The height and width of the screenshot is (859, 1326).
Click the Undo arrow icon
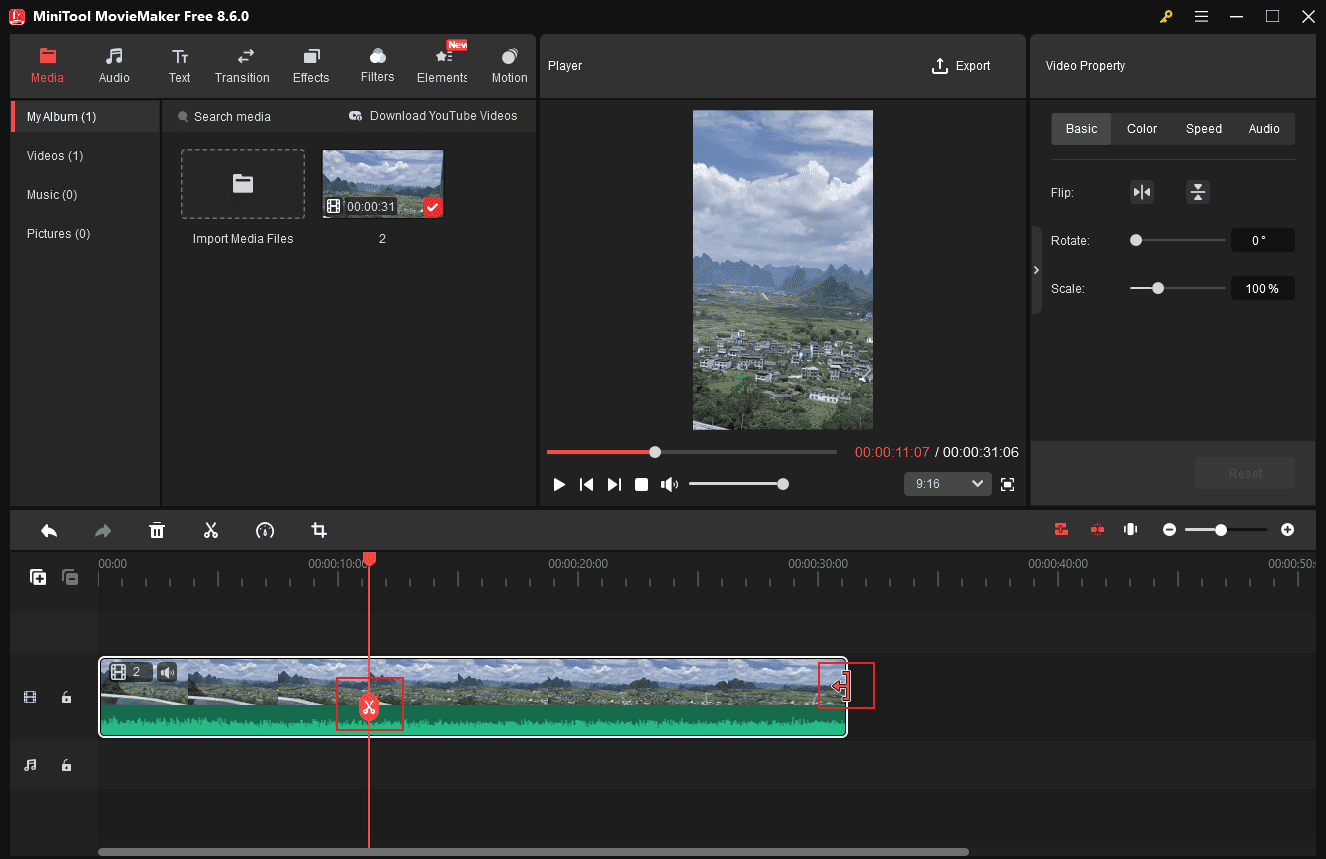[x=49, y=530]
